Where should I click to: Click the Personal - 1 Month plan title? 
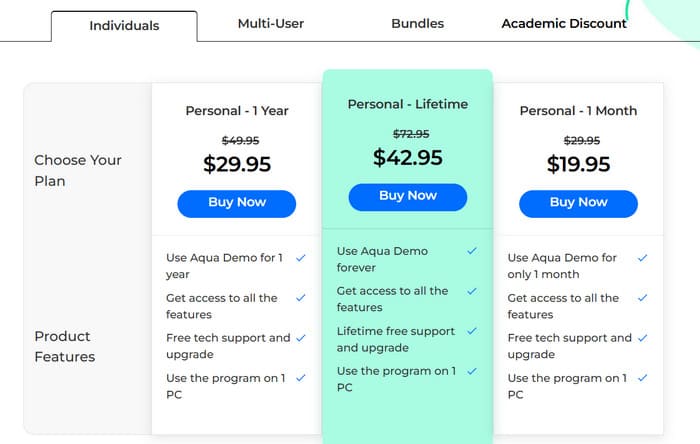578,111
